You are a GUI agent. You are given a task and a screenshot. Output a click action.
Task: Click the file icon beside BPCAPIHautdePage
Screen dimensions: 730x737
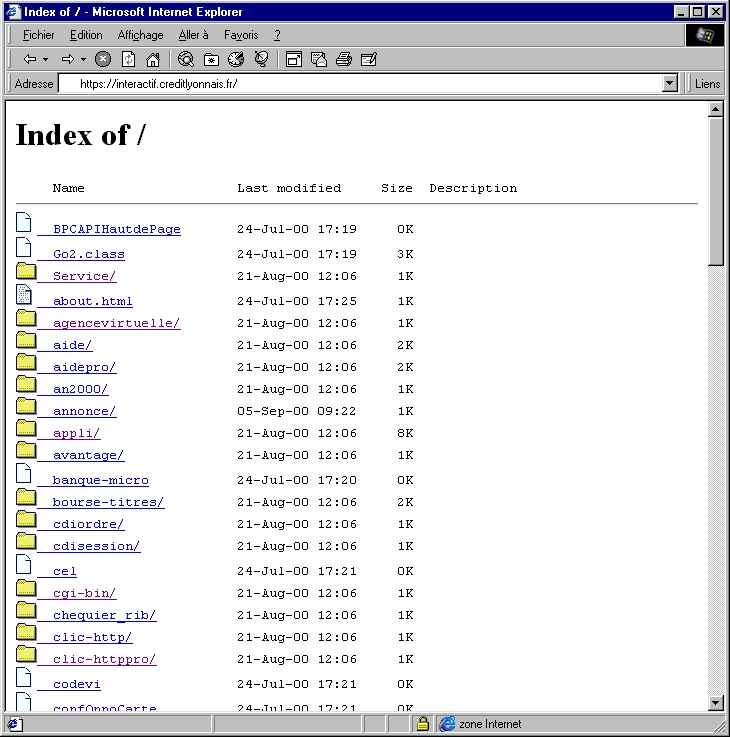(x=24, y=222)
